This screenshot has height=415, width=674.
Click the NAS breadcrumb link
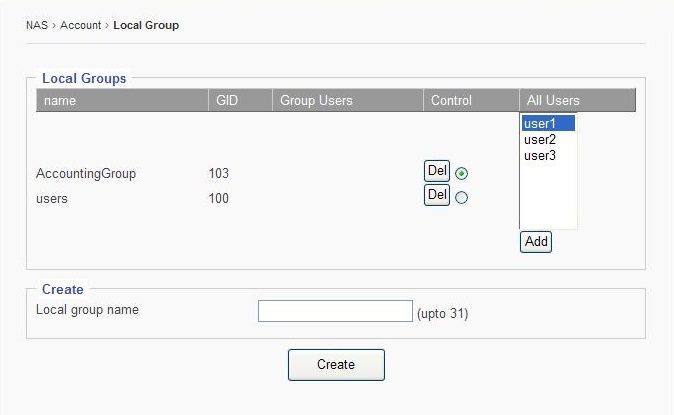tap(36, 25)
